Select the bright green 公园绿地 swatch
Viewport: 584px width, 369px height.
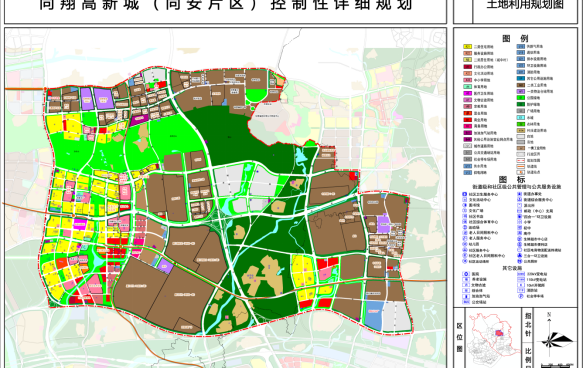coord(521,98)
